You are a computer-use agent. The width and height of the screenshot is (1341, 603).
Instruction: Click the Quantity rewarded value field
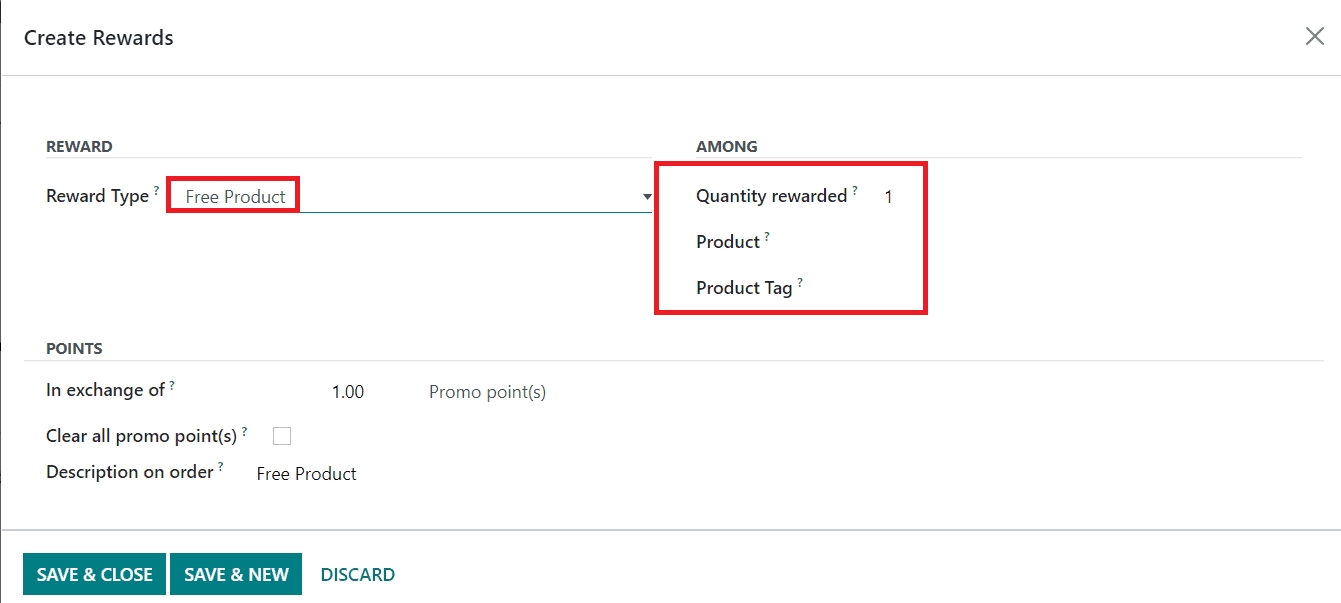pyautogui.click(x=889, y=197)
